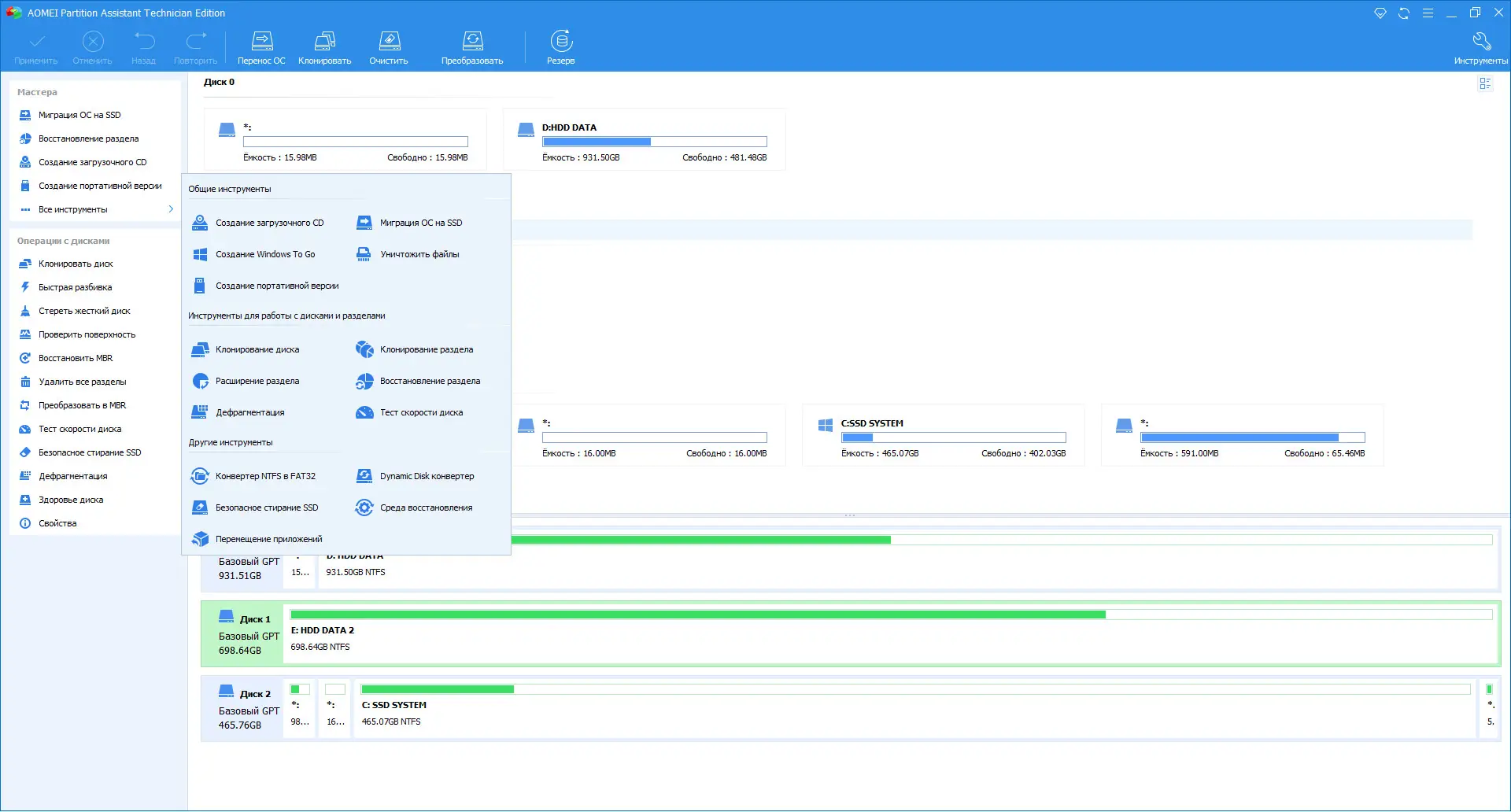Select the E: HDD DATA 2 partition bar
The height and width of the screenshot is (812, 1511).
[x=891, y=633]
